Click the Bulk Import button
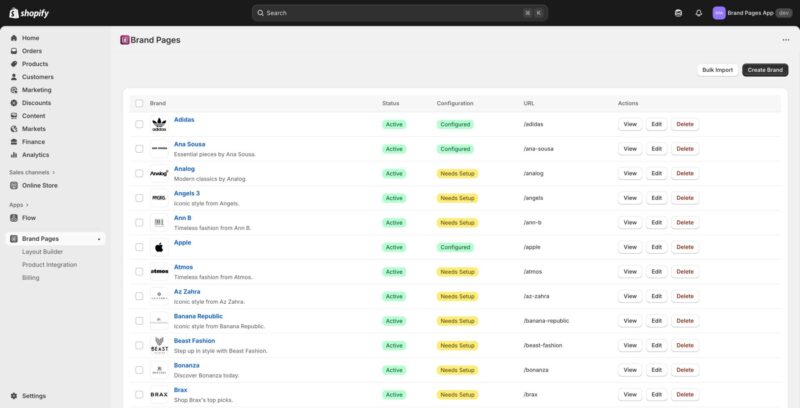Viewport: 800px width, 408px height. point(717,70)
